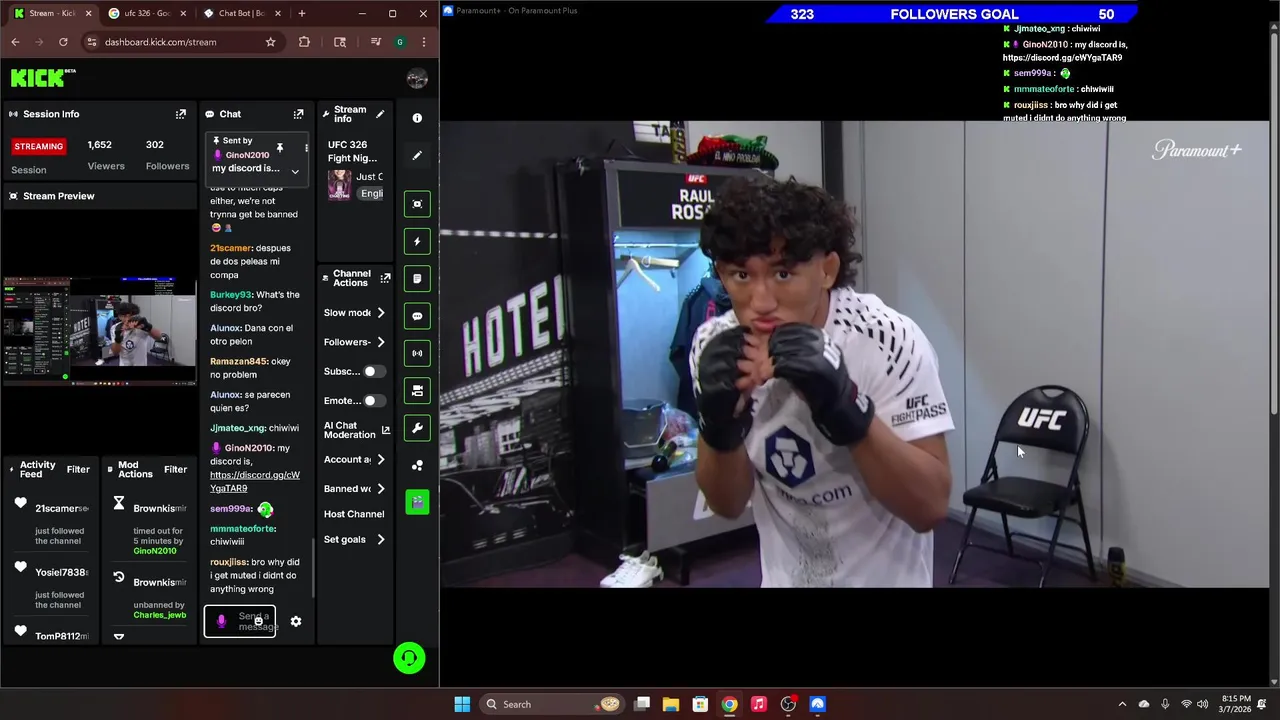This screenshot has width=1280, height=720.
Task: Expand the pinned message chevron
Action: [295, 171]
